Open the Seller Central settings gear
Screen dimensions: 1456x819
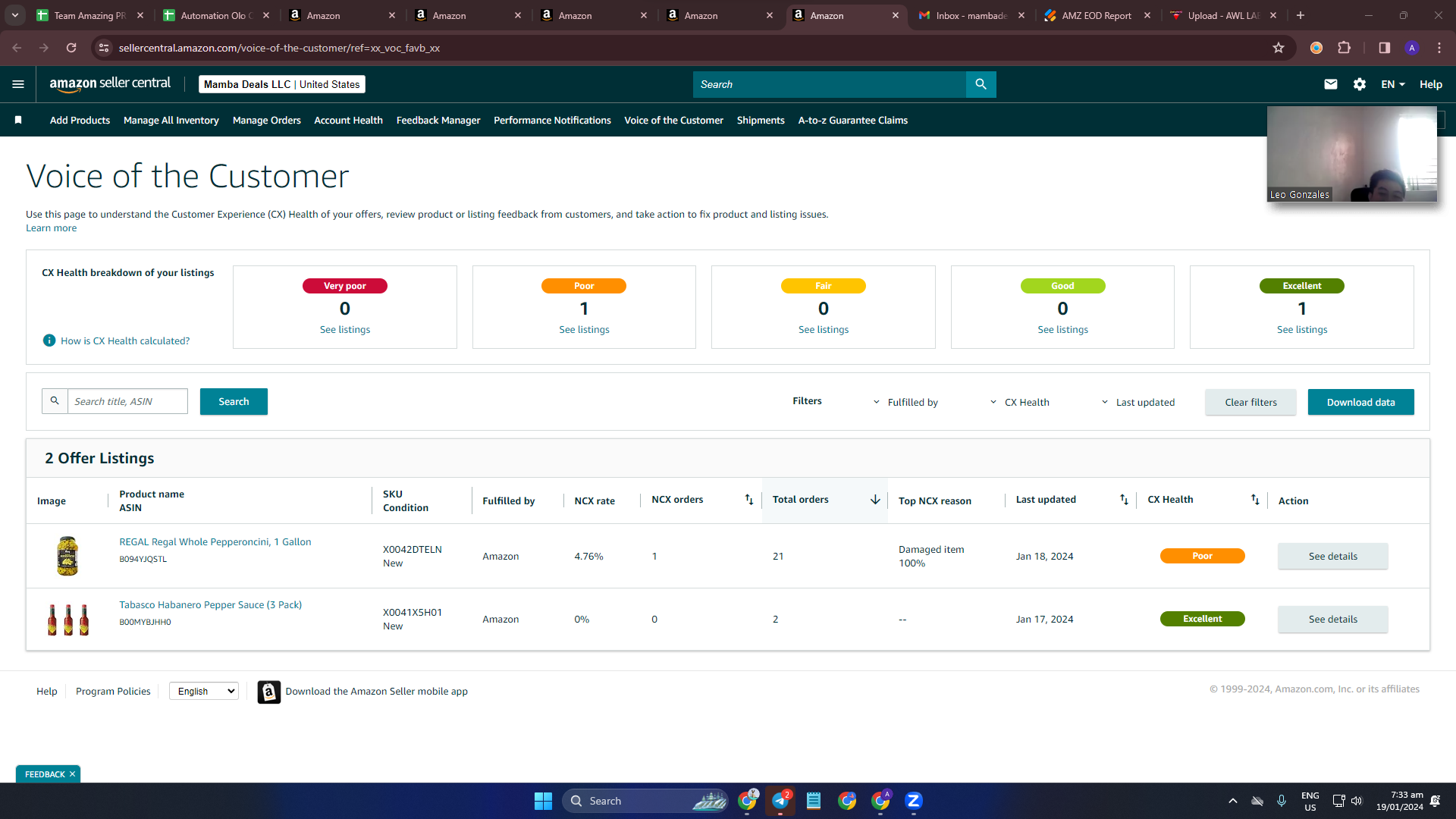pyautogui.click(x=1360, y=84)
